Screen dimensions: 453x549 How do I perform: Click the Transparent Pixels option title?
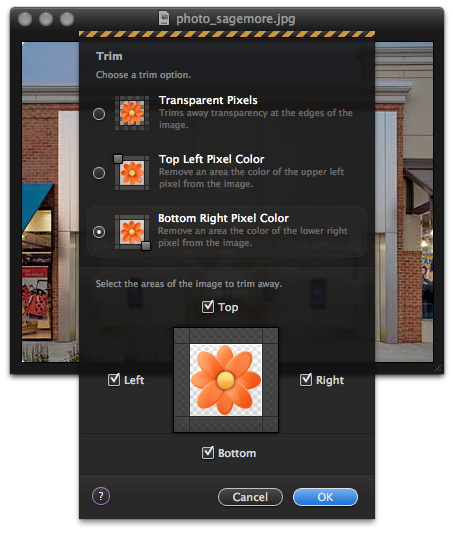(208, 100)
